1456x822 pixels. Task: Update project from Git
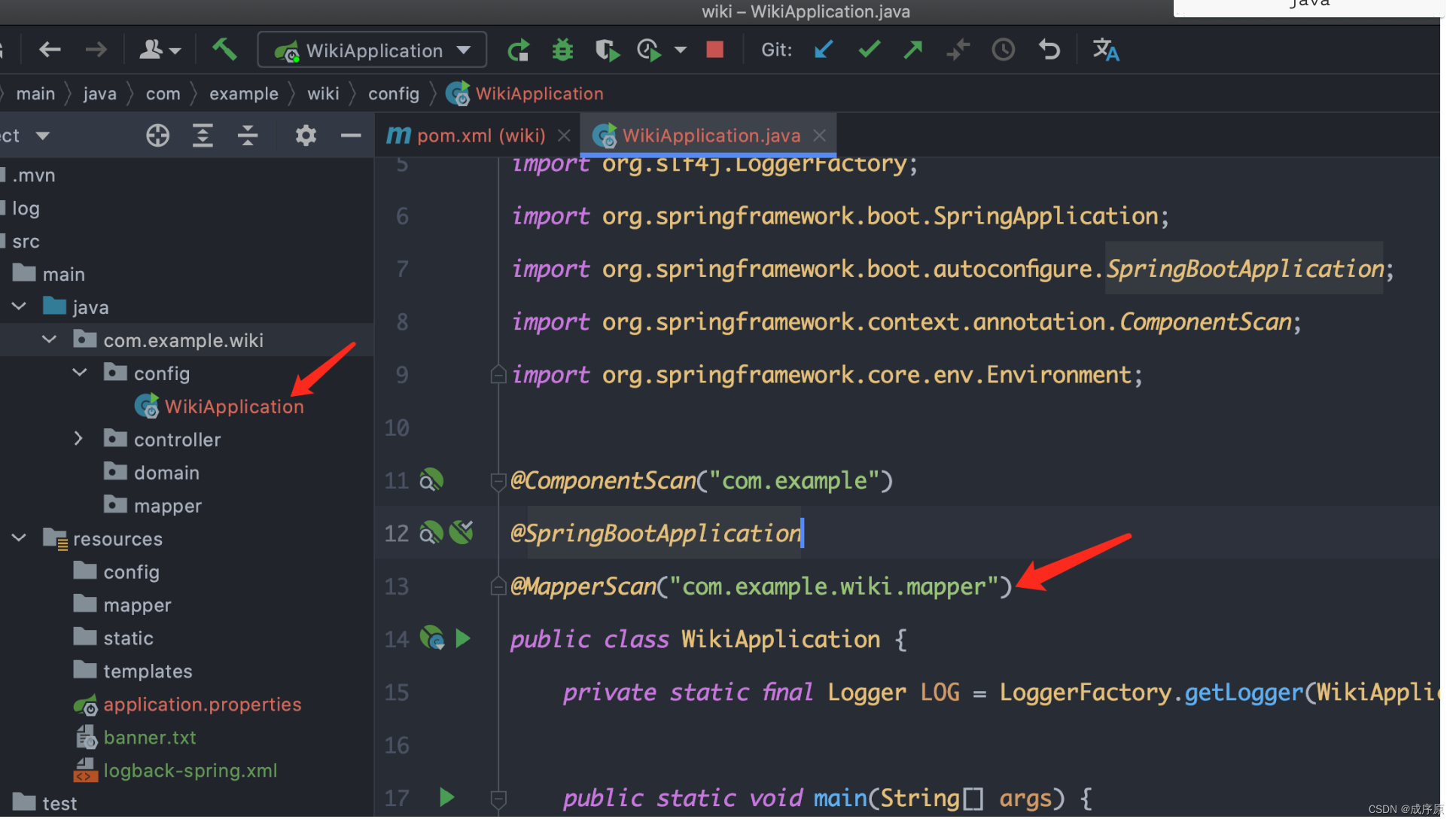pyautogui.click(x=823, y=50)
